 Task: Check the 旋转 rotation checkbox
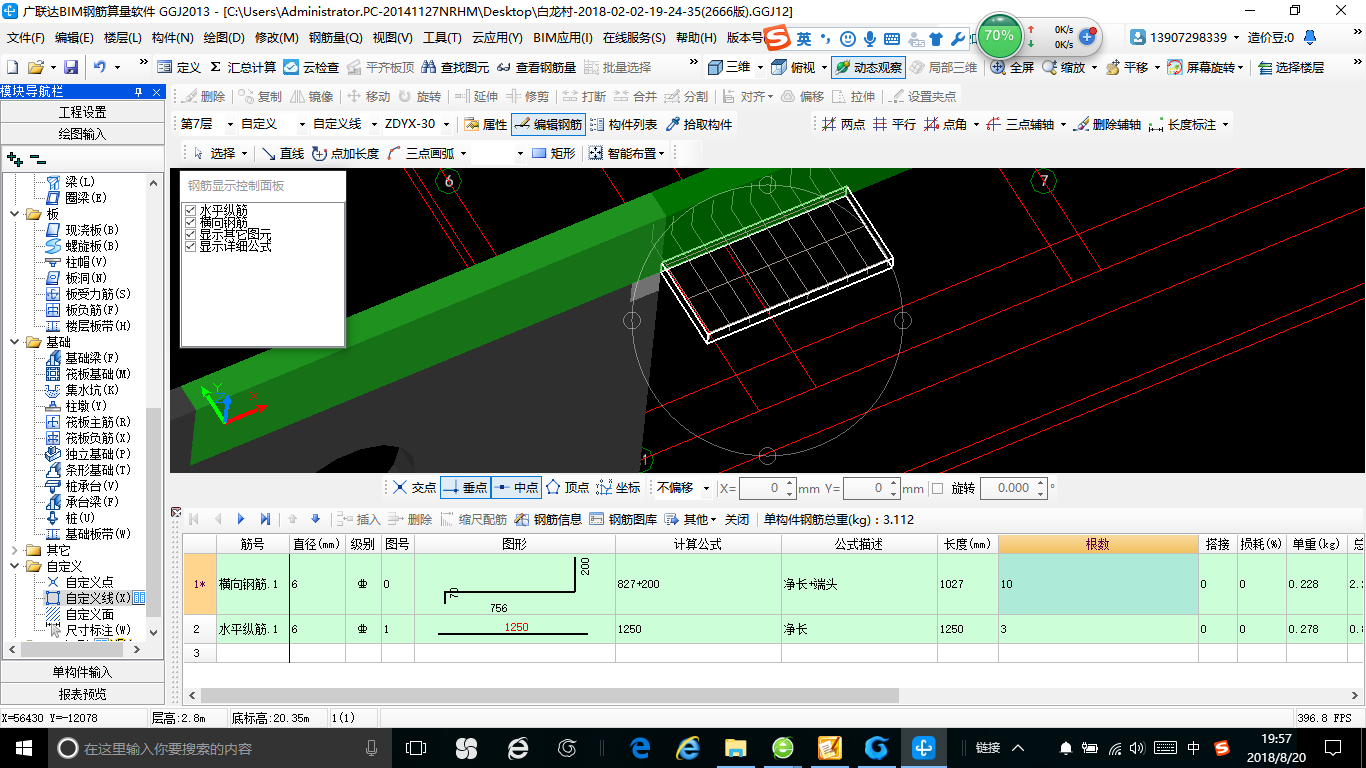[x=937, y=488]
